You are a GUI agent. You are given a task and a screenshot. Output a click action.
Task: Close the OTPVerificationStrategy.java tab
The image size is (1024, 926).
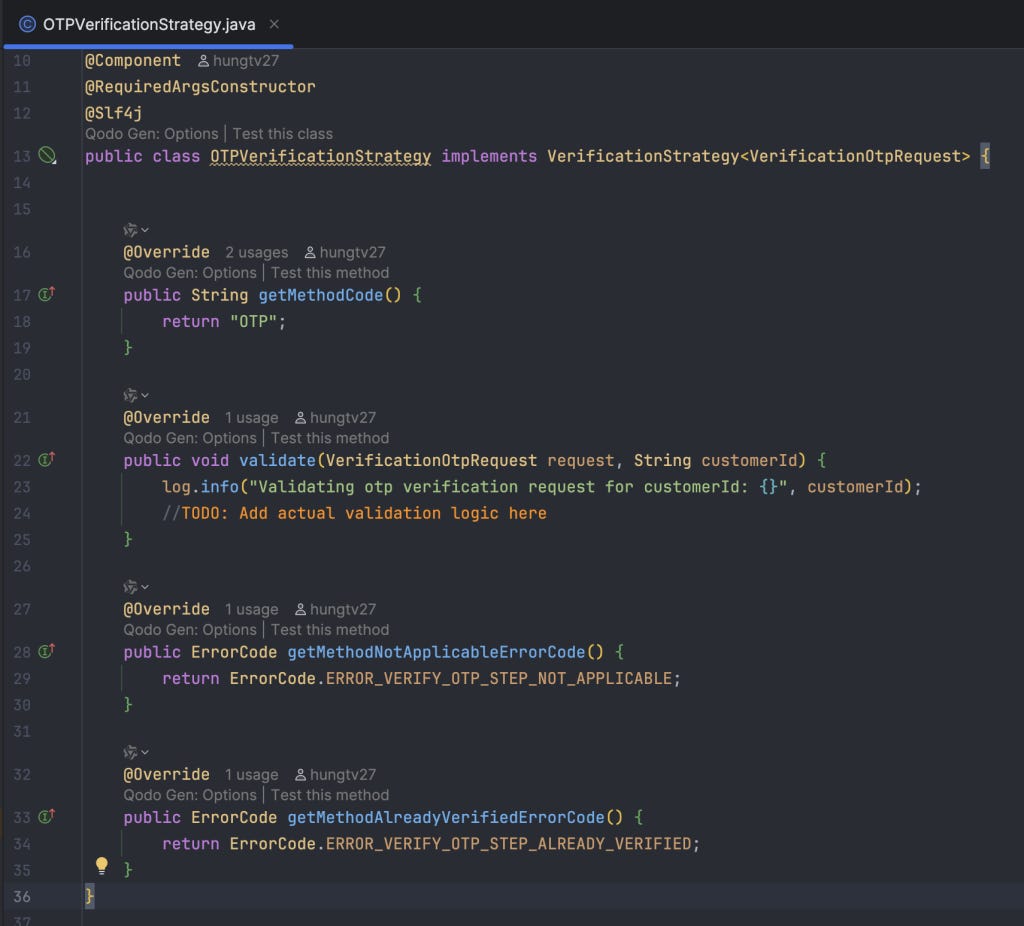(x=274, y=24)
